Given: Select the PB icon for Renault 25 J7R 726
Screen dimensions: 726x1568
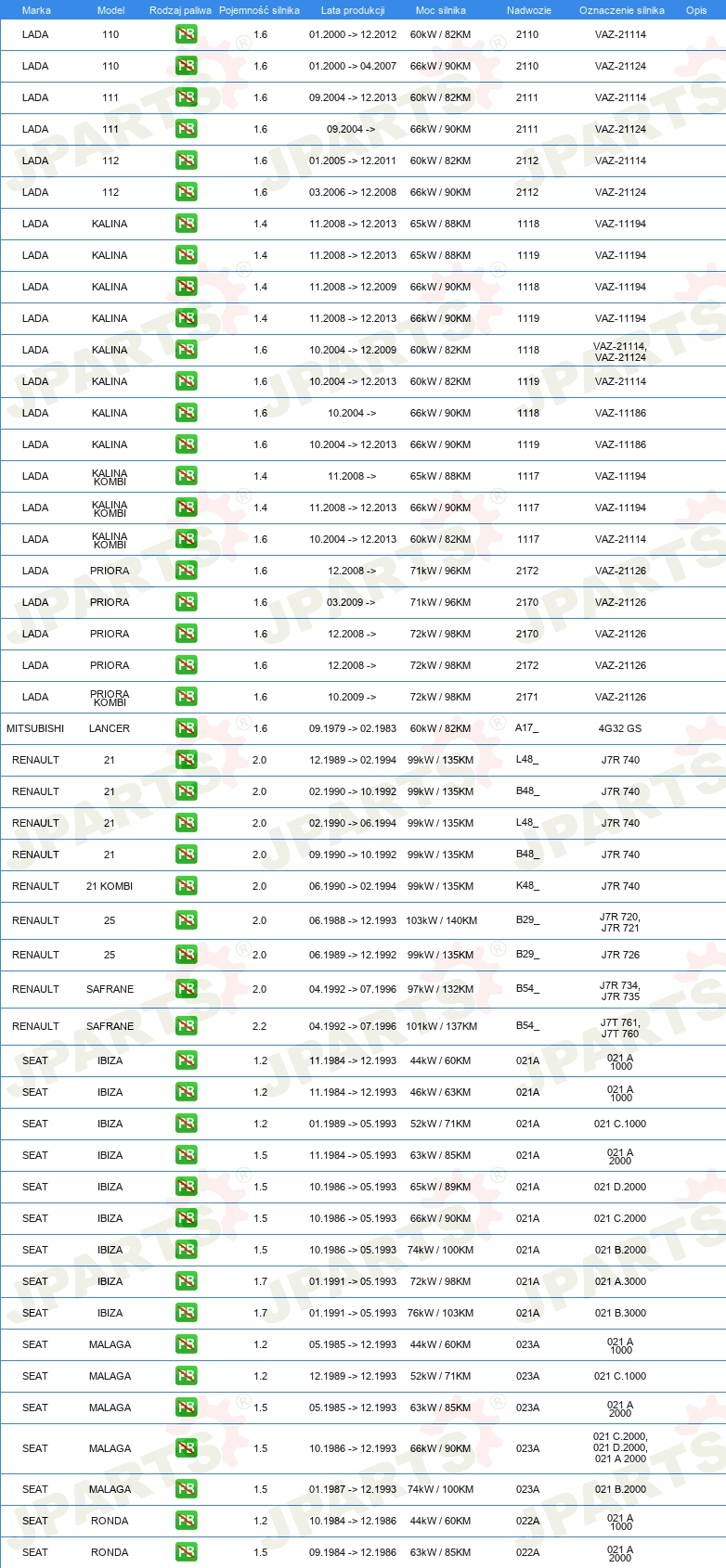Looking at the screenshot, I should 187,955.
